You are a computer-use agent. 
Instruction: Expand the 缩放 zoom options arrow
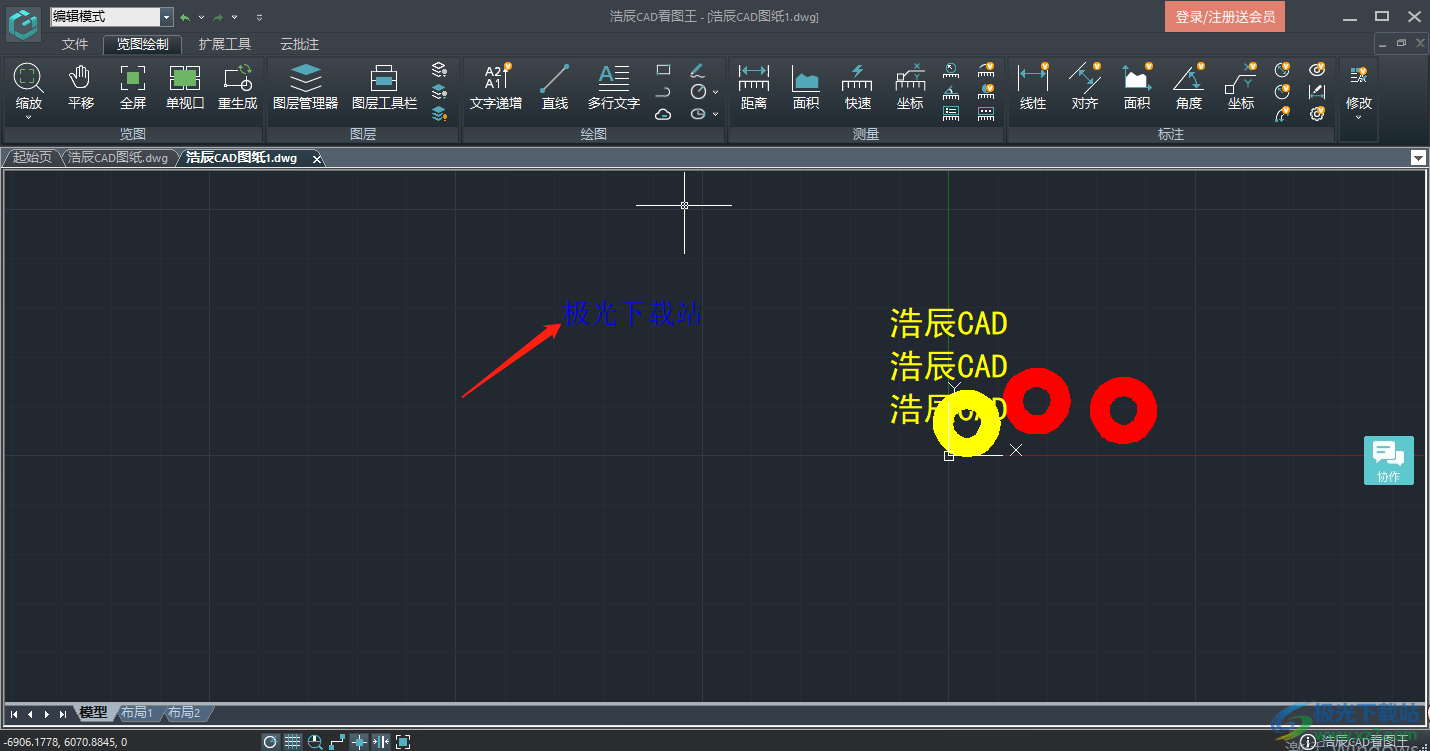(28, 117)
